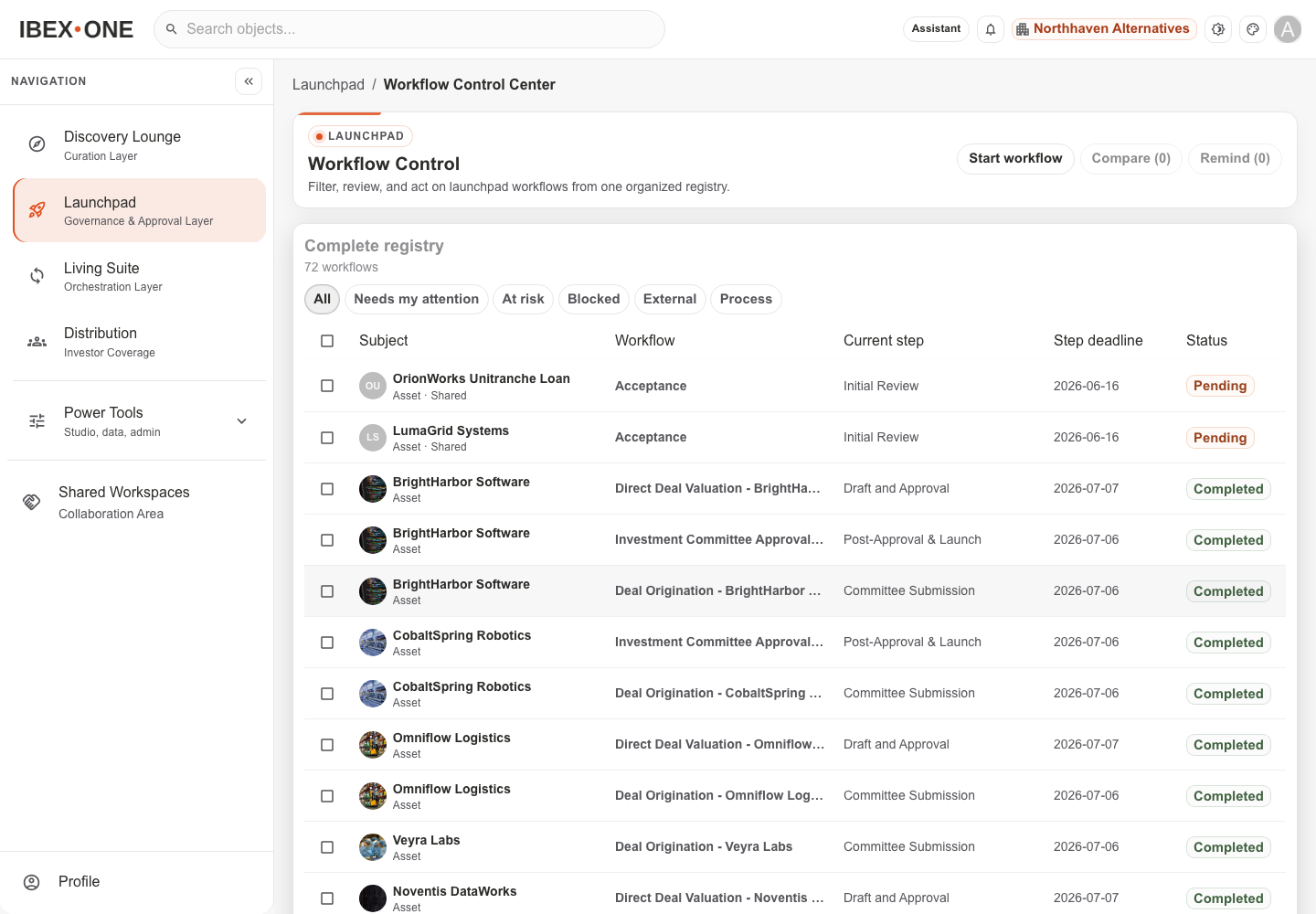1316x914 pixels.
Task: Select all workflows with header checkbox
Action: tap(327, 341)
